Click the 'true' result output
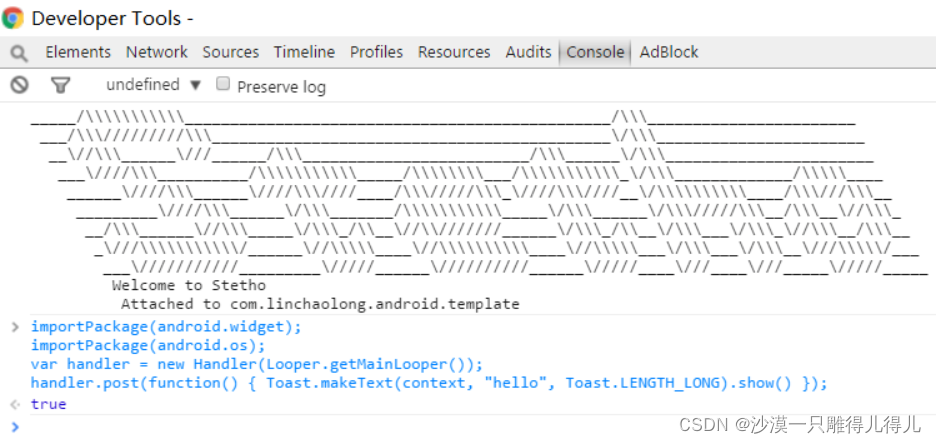Image resolution: width=936 pixels, height=443 pixels. click(48, 404)
